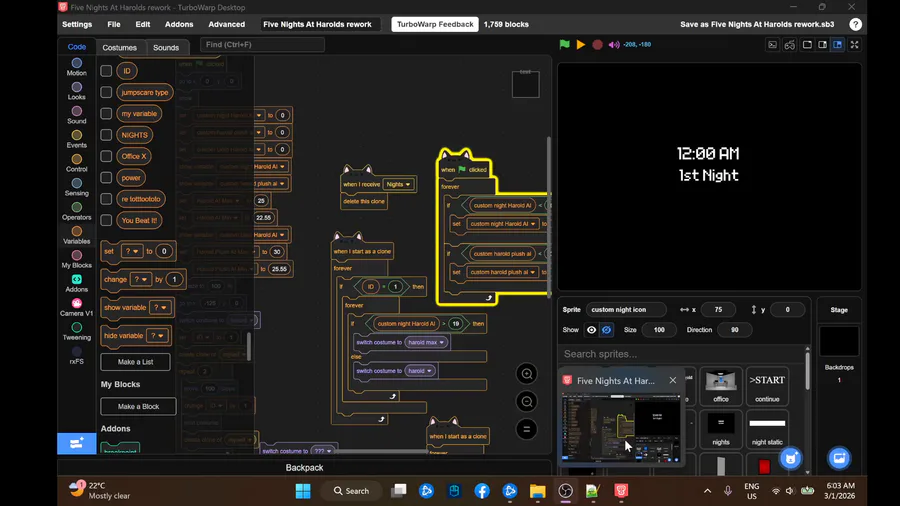Screen dimensions: 900x506
Task: Open Windows taskbar Search
Action: 351,491
